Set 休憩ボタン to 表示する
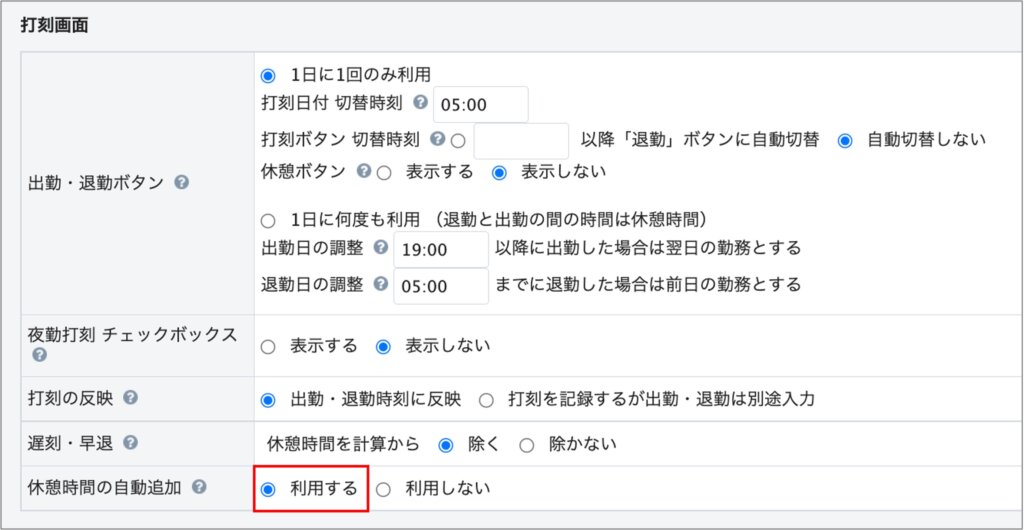The width and height of the screenshot is (1024, 530). 383,172
